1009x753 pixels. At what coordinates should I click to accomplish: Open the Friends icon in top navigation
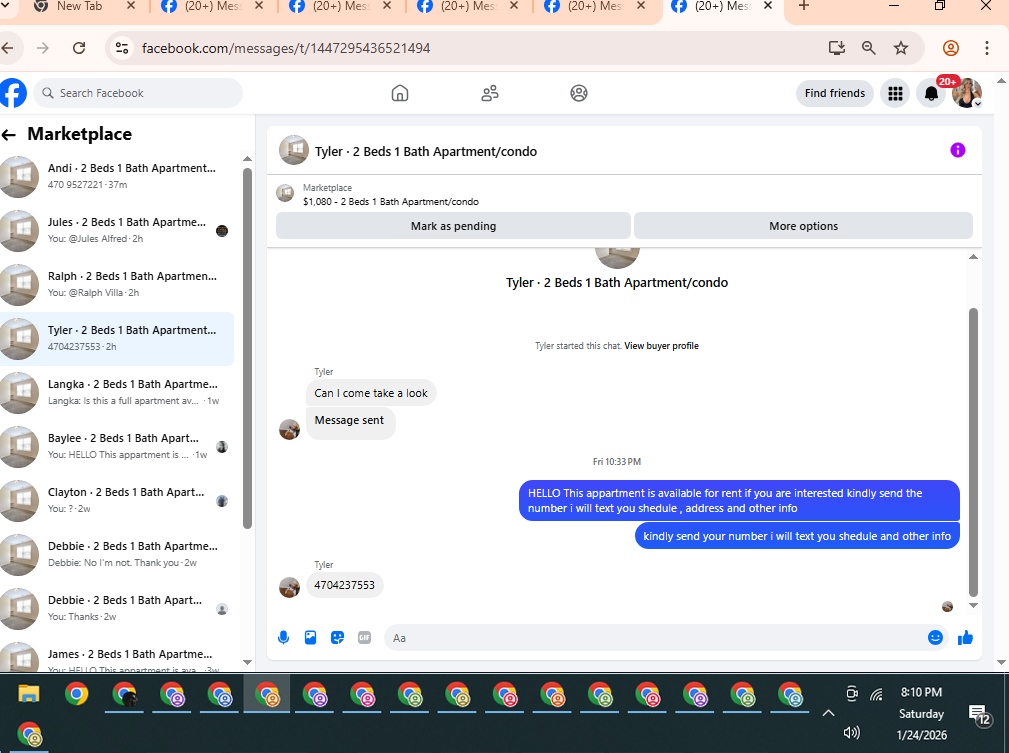490,93
